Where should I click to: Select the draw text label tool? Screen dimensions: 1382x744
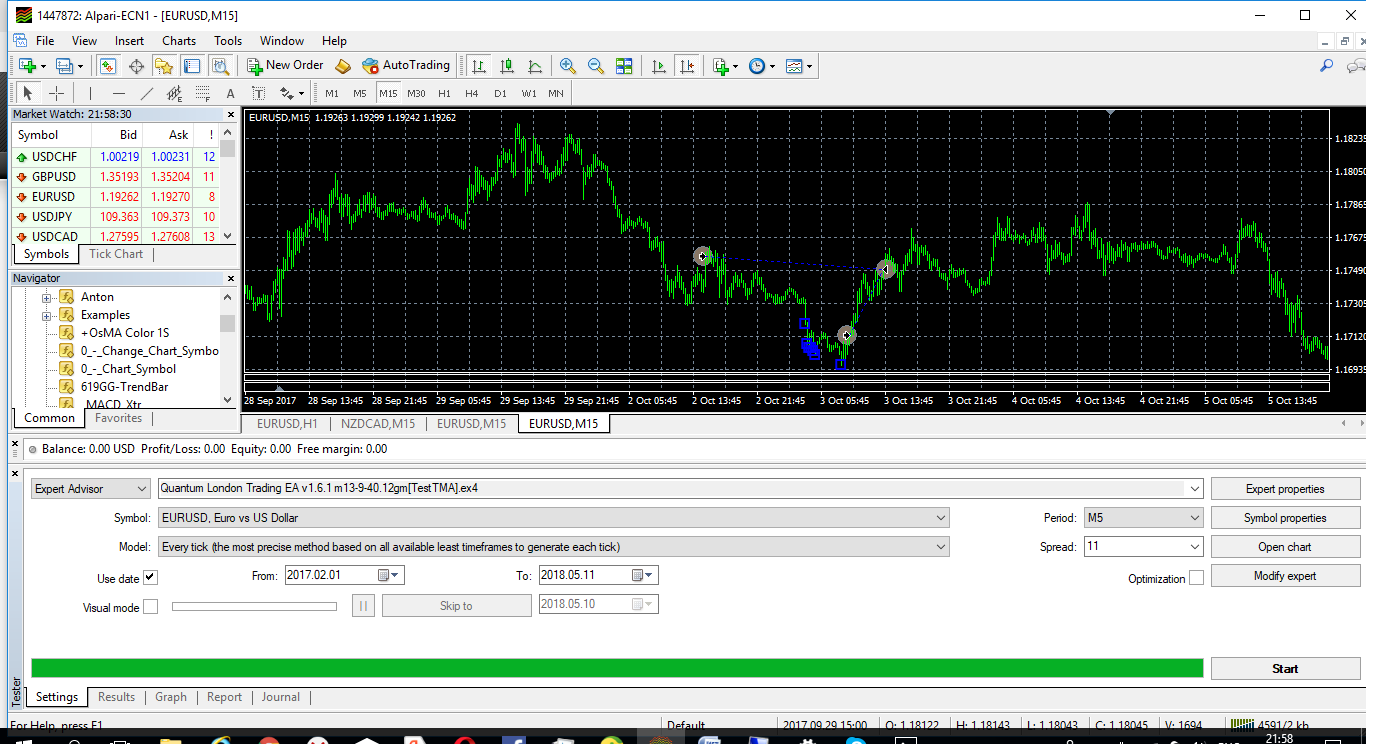click(x=258, y=93)
